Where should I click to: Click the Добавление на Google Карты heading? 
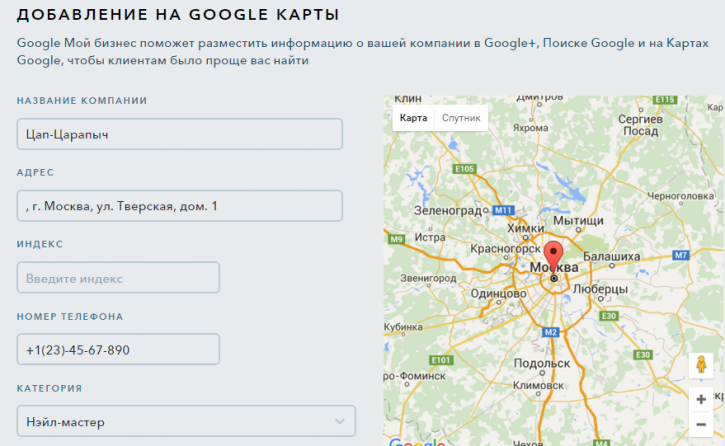point(178,15)
